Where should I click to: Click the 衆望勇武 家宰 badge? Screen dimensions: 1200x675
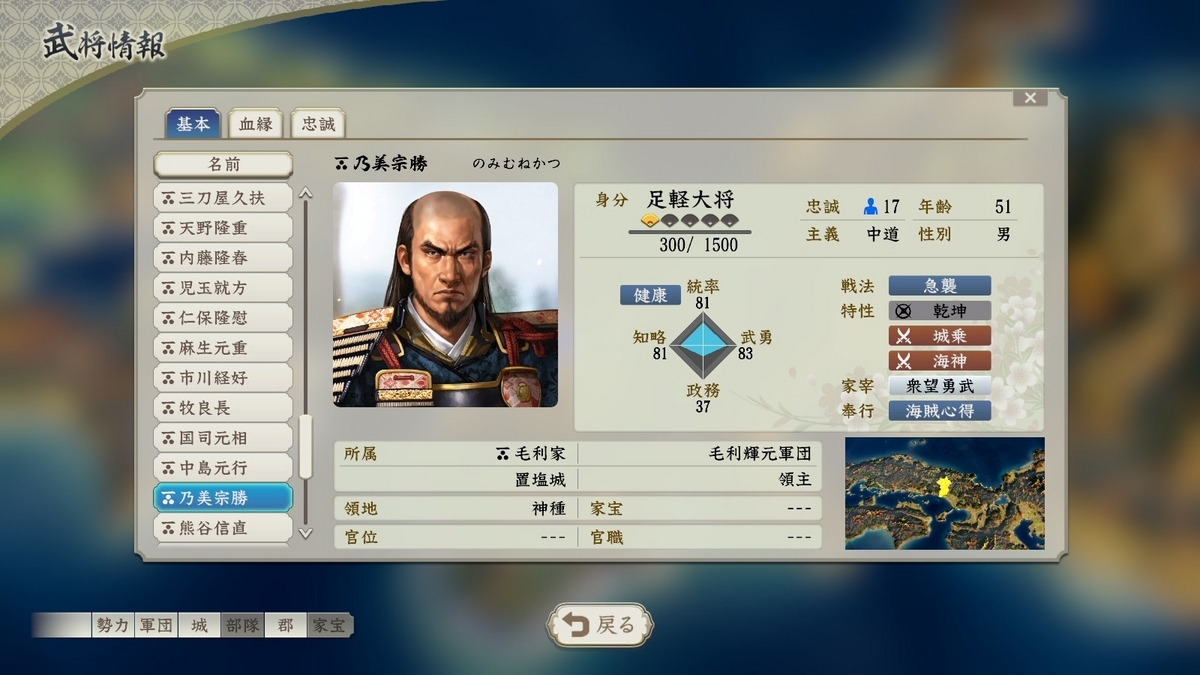click(x=939, y=386)
